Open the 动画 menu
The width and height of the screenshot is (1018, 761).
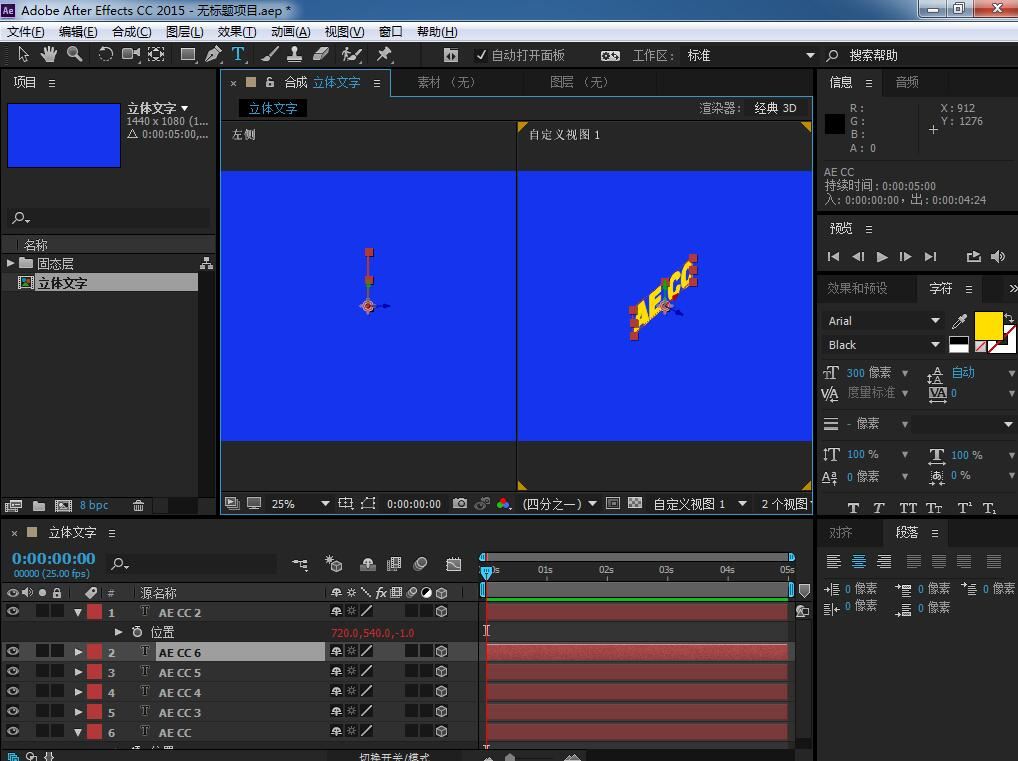[290, 32]
